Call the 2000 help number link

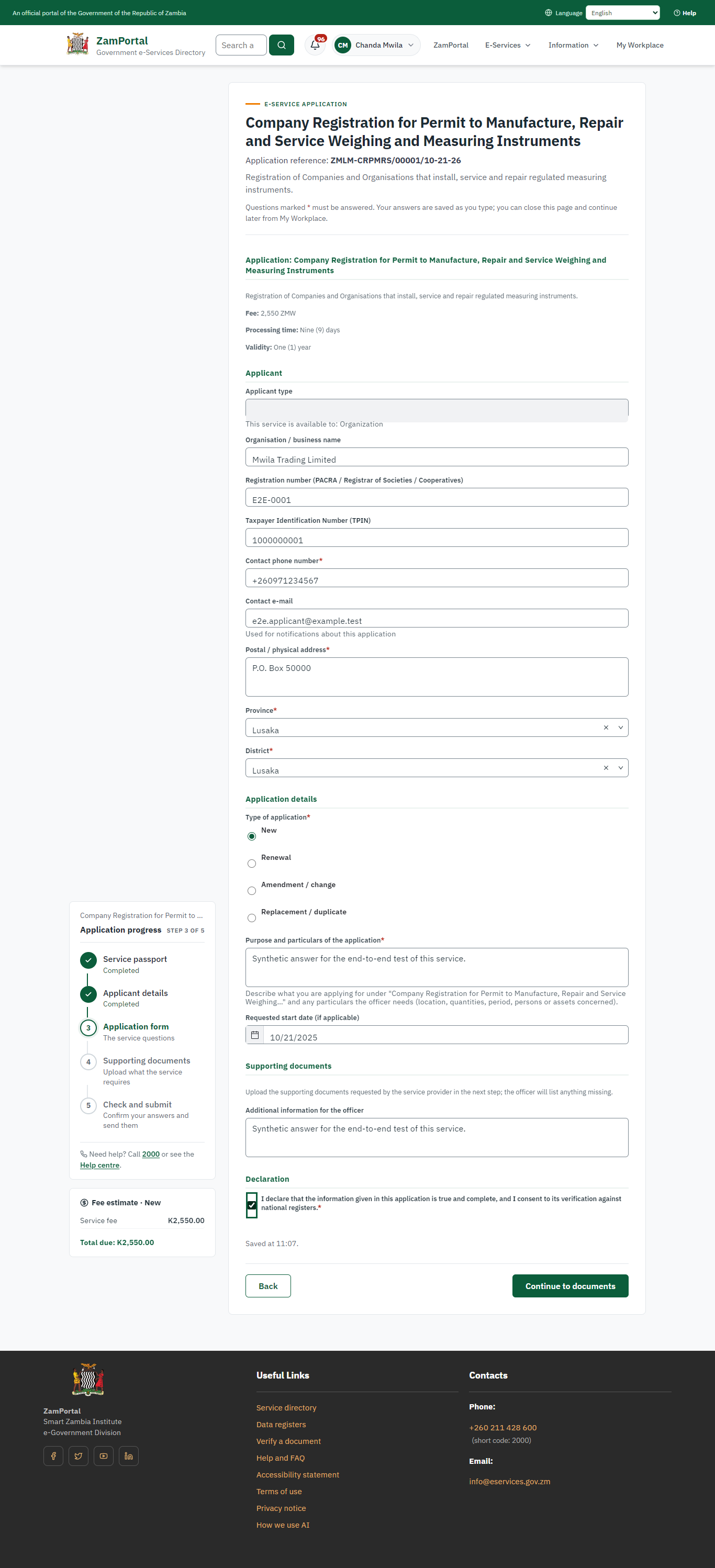[x=151, y=1154]
